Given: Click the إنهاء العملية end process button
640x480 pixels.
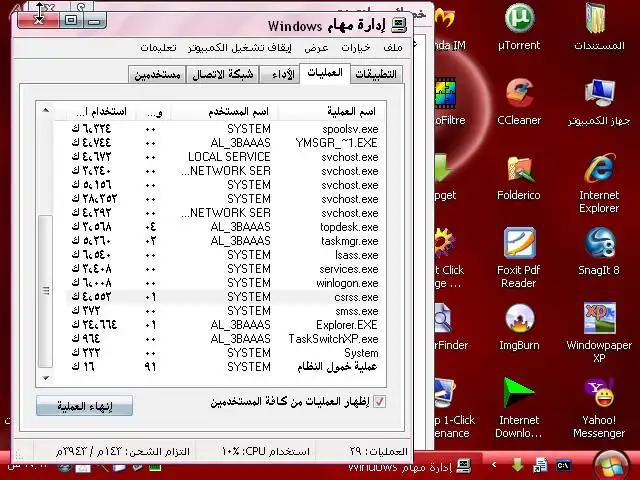Looking at the screenshot, I should click(x=84, y=406).
